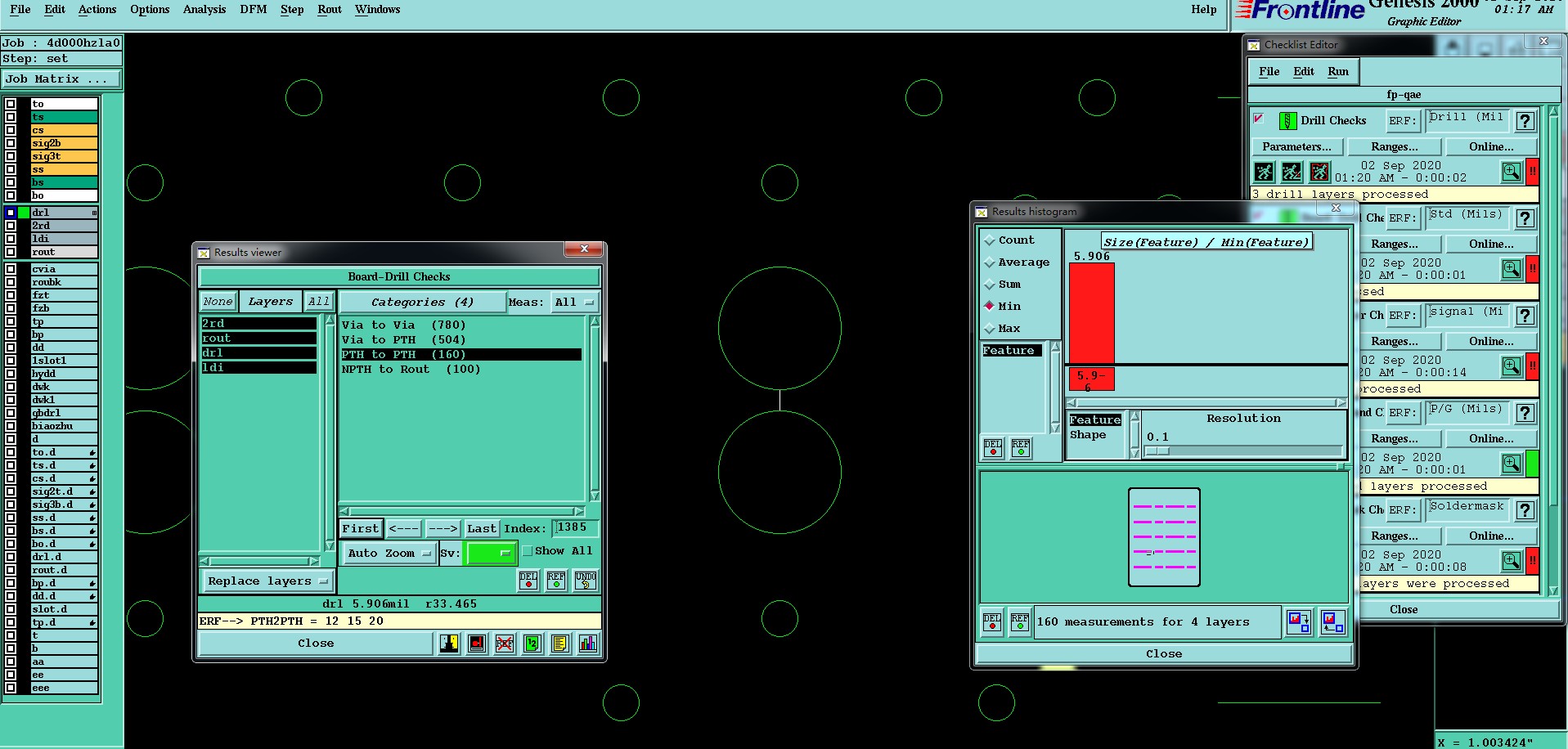This screenshot has height=749, width=1568.
Task: Click the red-dot display icon beside Close
Action: [x=477, y=644]
